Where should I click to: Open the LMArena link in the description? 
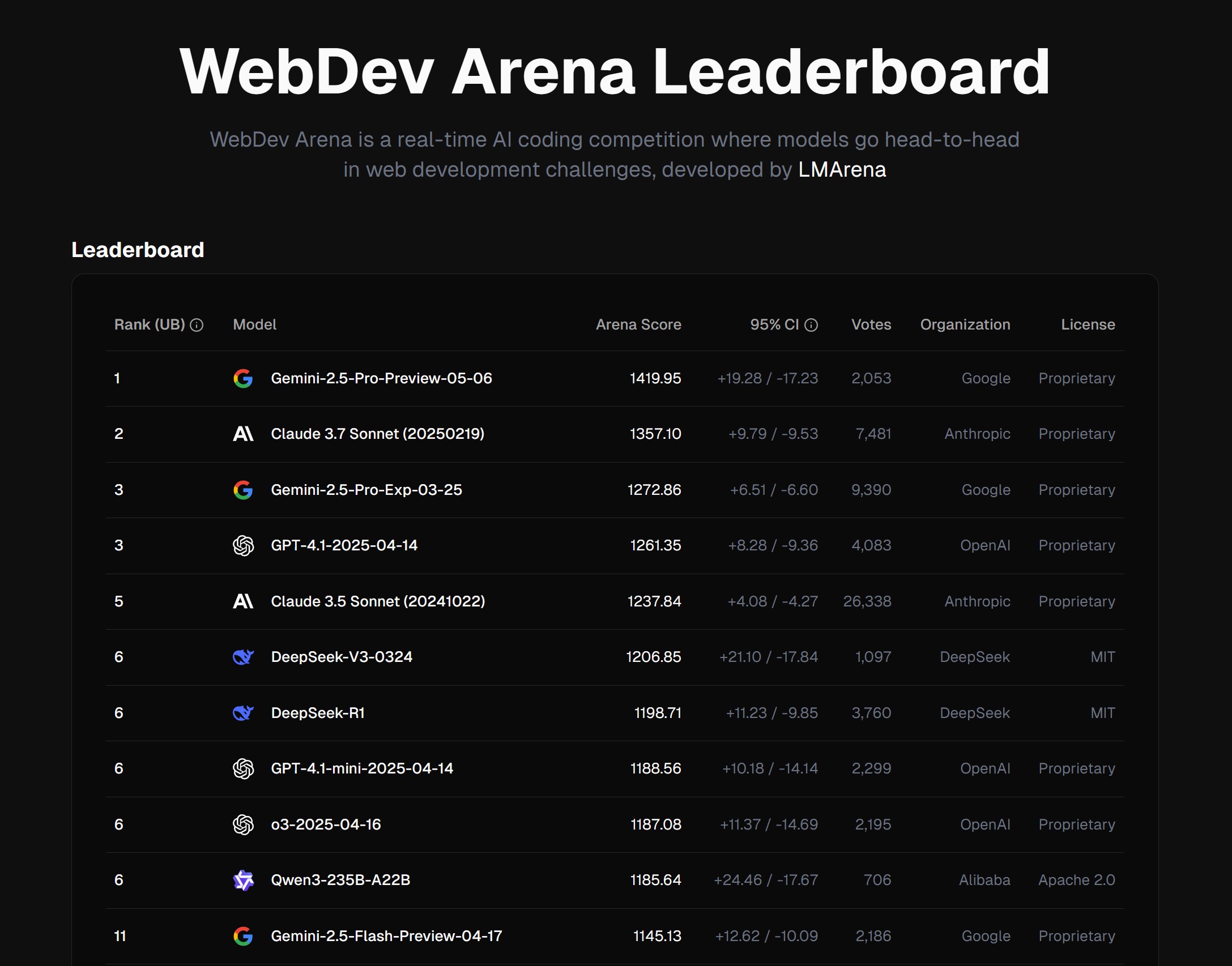pyautogui.click(x=842, y=170)
